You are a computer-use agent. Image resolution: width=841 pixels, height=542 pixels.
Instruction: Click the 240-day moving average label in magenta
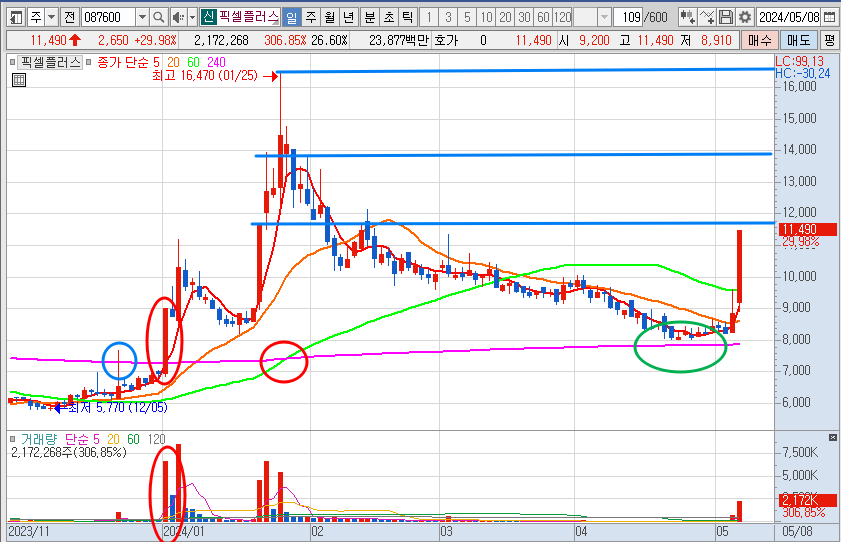pos(216,62)
